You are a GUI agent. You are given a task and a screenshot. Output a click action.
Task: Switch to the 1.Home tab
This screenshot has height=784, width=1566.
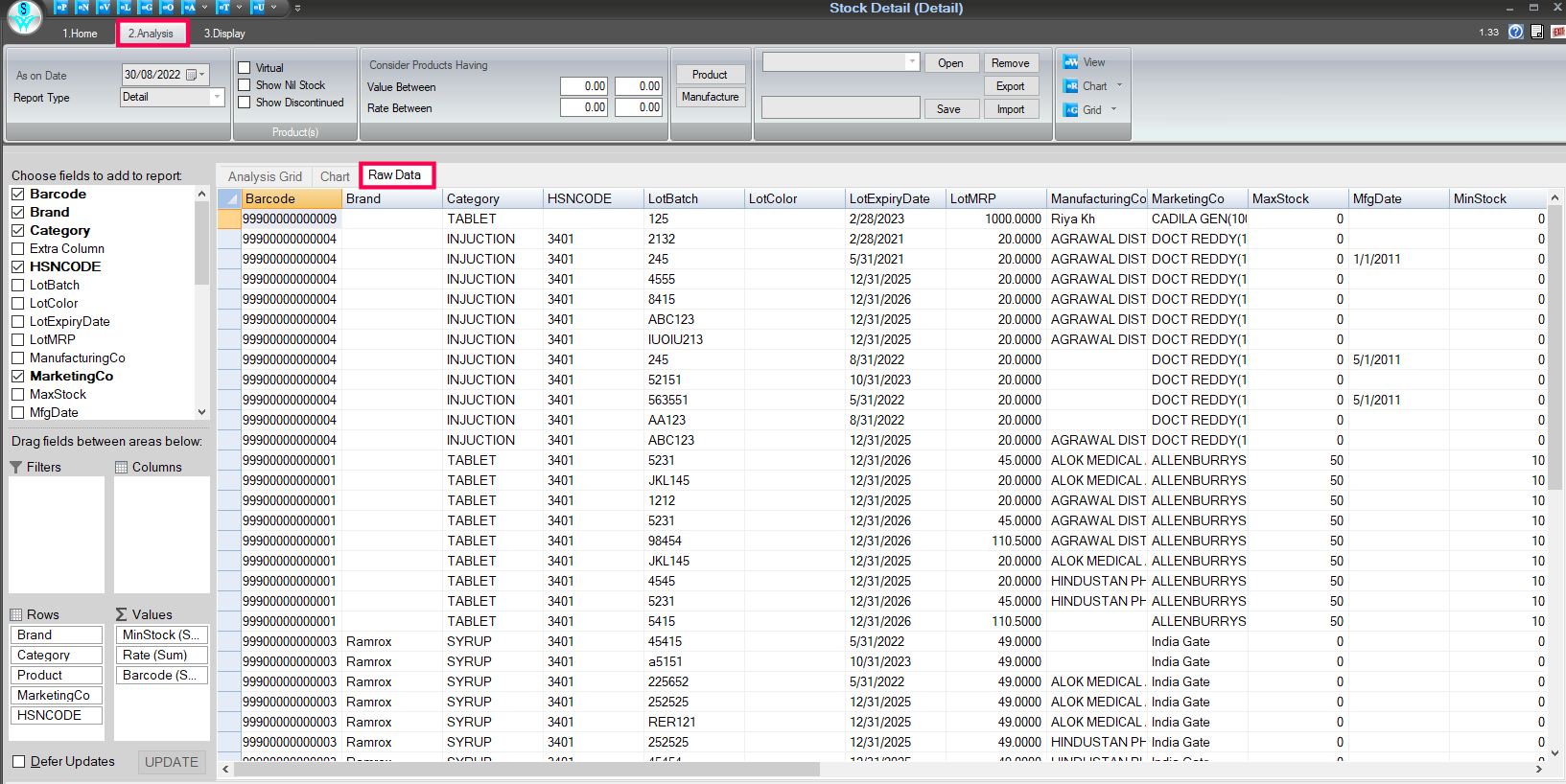coord(81,34)
